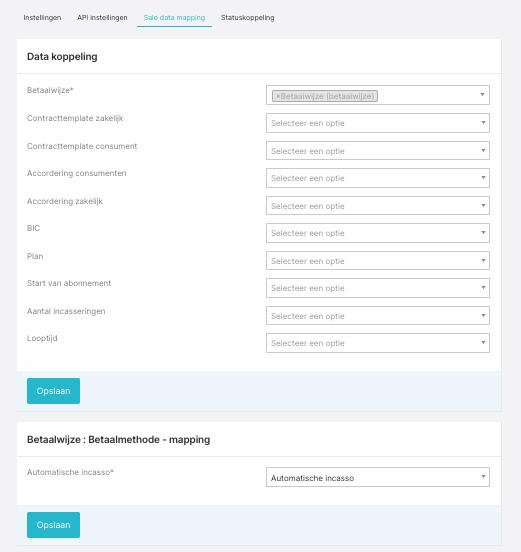Click the Data koppeling heading

62,57
